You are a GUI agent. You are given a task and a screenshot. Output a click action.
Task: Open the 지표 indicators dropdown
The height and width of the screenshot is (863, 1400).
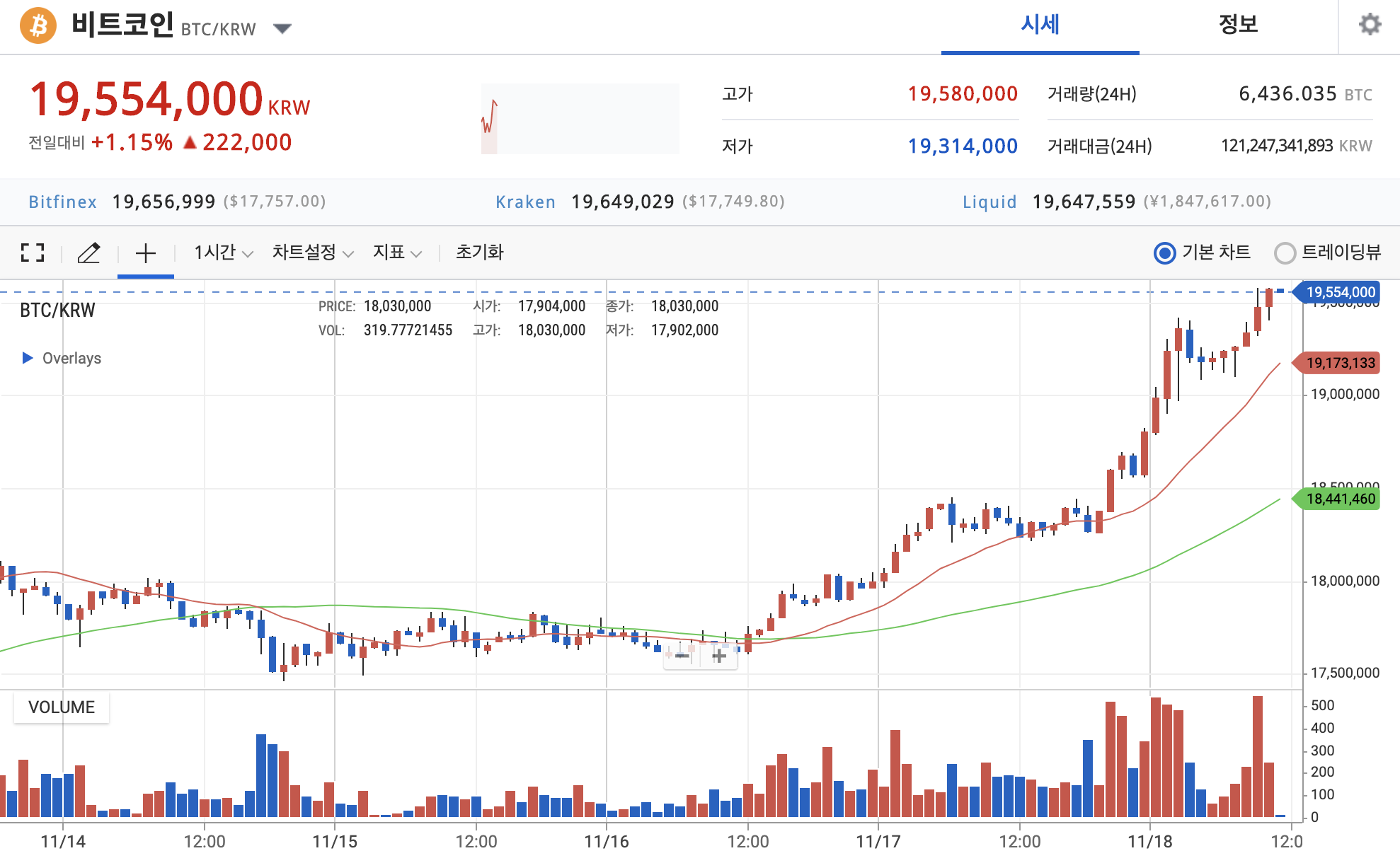click(x=397, y=253)
